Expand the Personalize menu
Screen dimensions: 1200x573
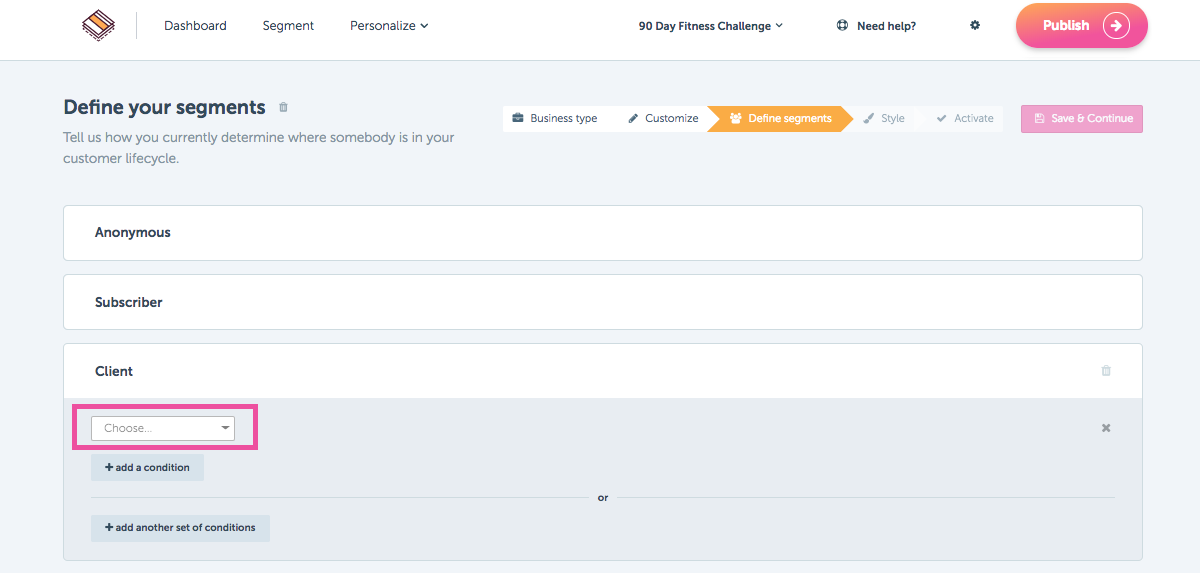pyautogui.click(x=389, y=26)
